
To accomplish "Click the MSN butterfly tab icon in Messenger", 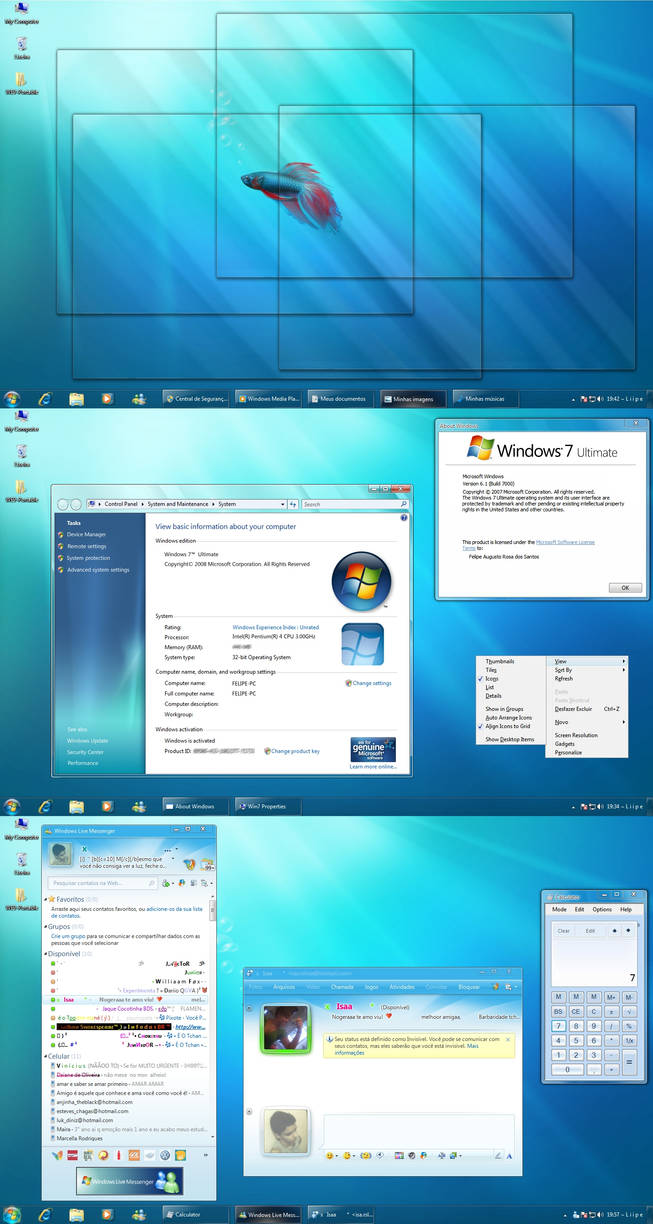I will (57, 1154).
